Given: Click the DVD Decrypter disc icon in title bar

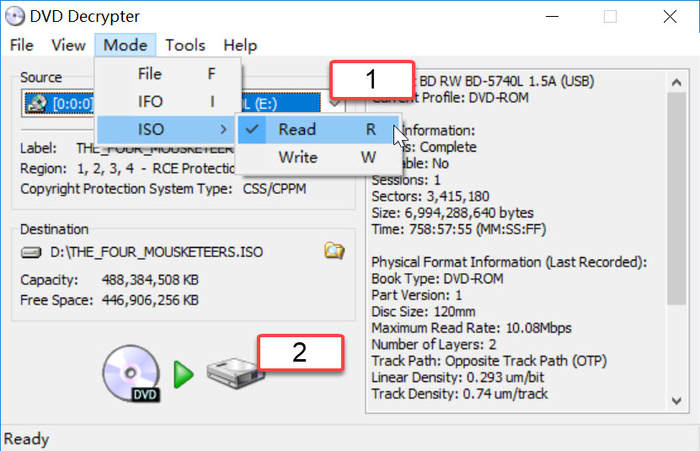Looking at the screenshot, I should pyautogui.click(x=15, y=16).
